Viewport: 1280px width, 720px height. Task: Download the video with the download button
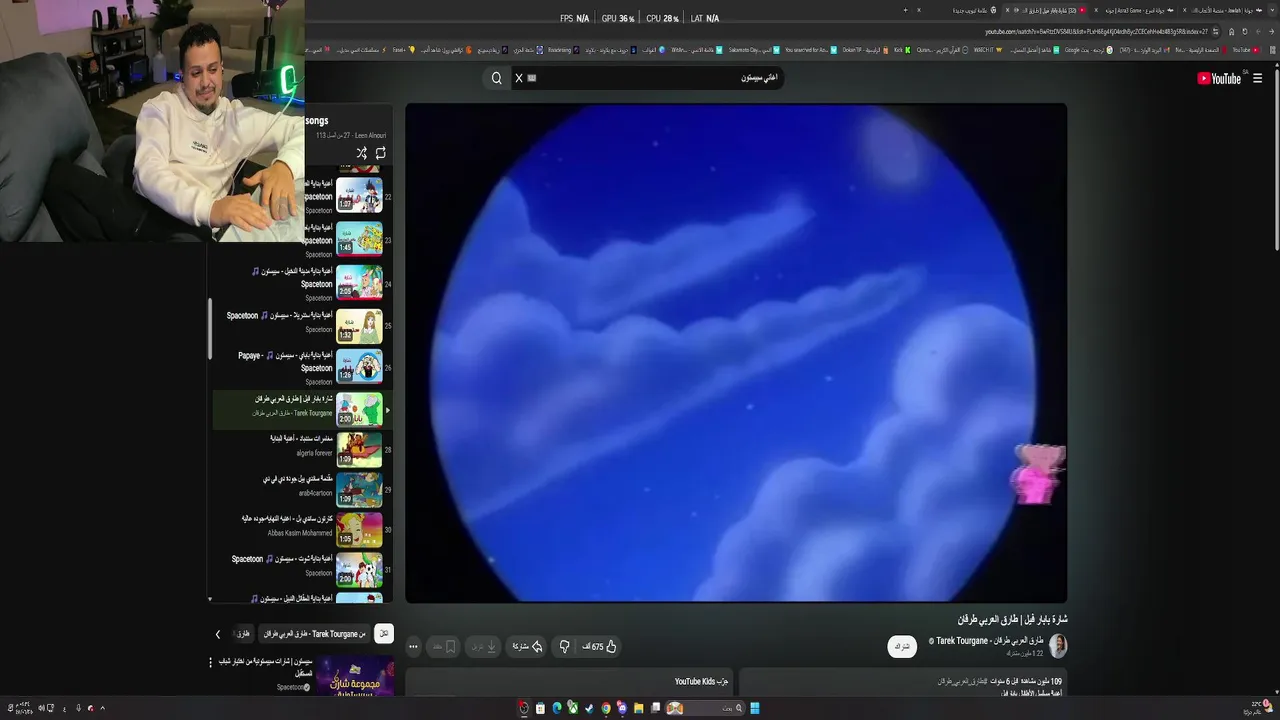point(484,646)
